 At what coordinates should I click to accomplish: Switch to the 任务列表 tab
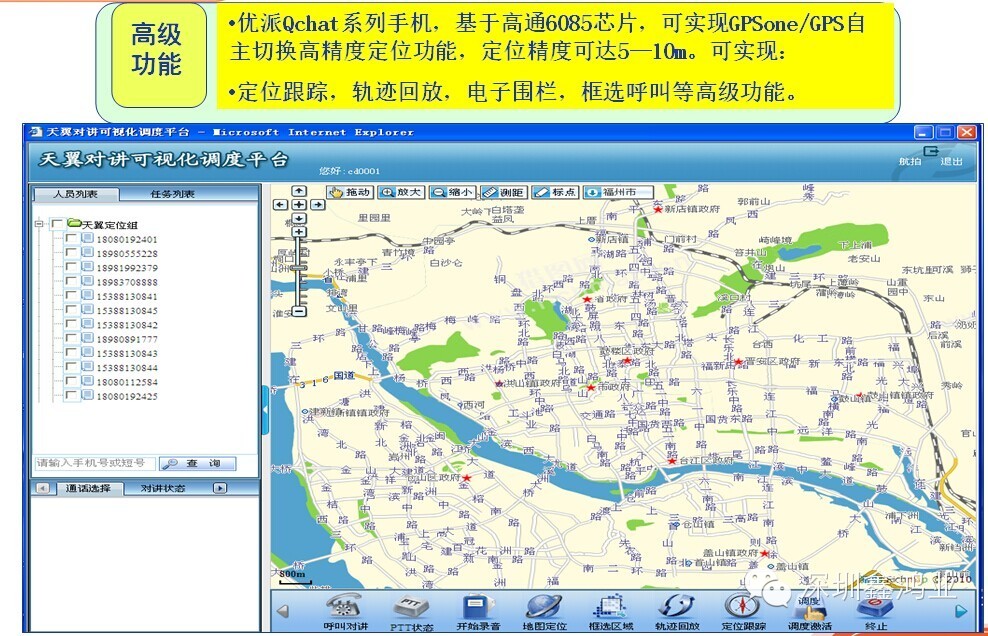[173, 194]
